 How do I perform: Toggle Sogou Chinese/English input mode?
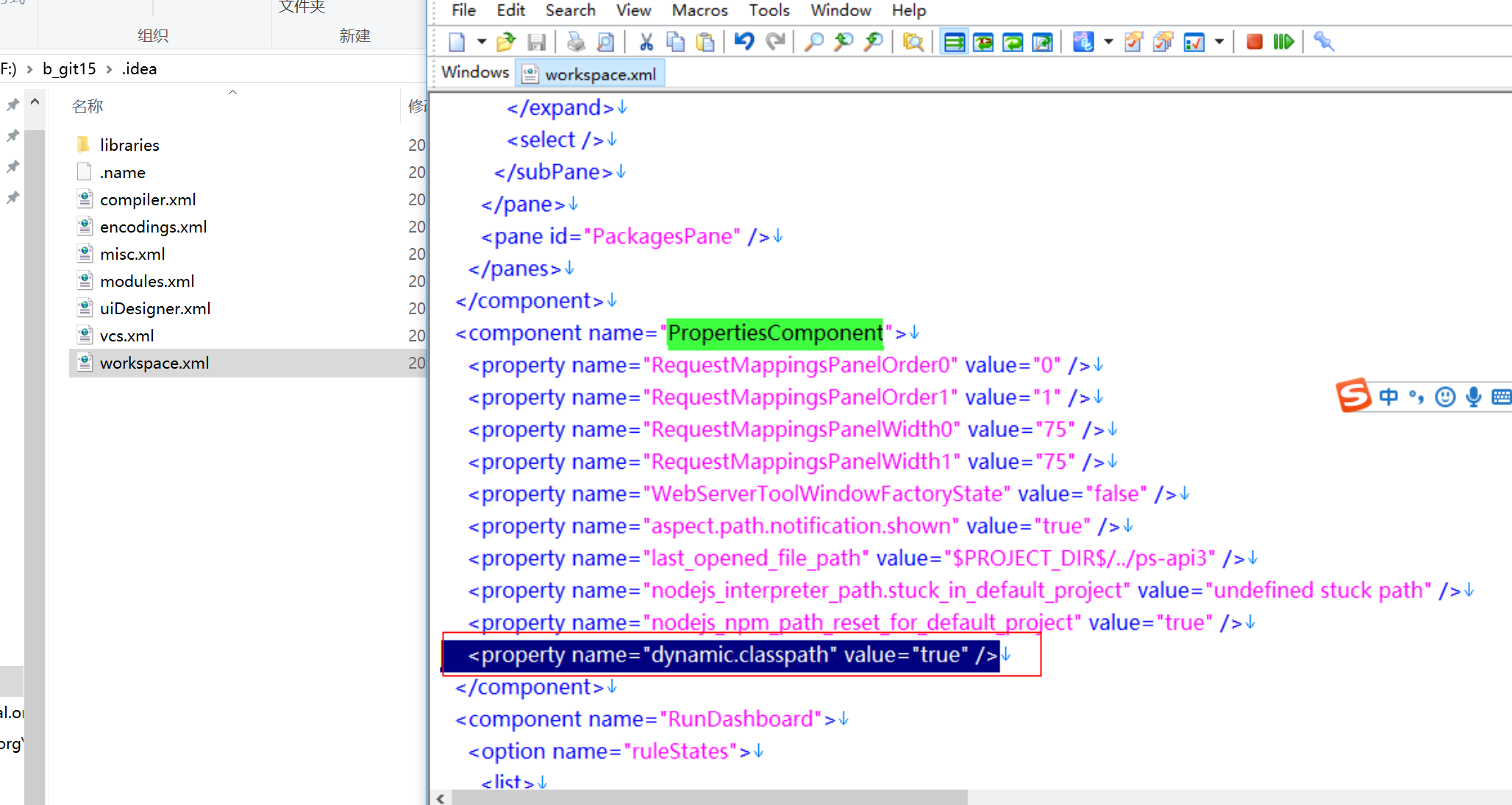1388,397
